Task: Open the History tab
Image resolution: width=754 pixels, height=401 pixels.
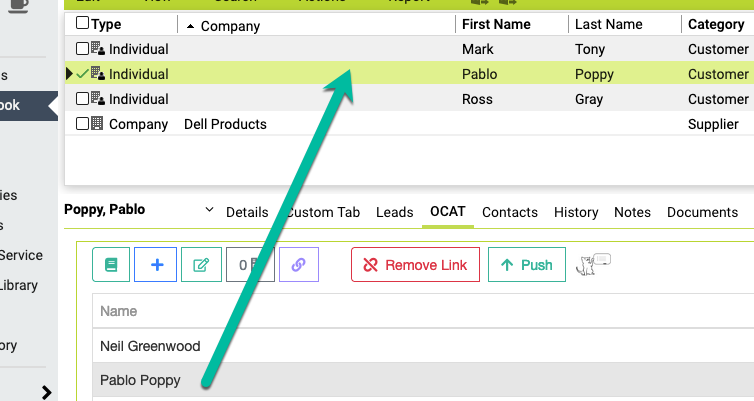Action: [x=576, y=212]
